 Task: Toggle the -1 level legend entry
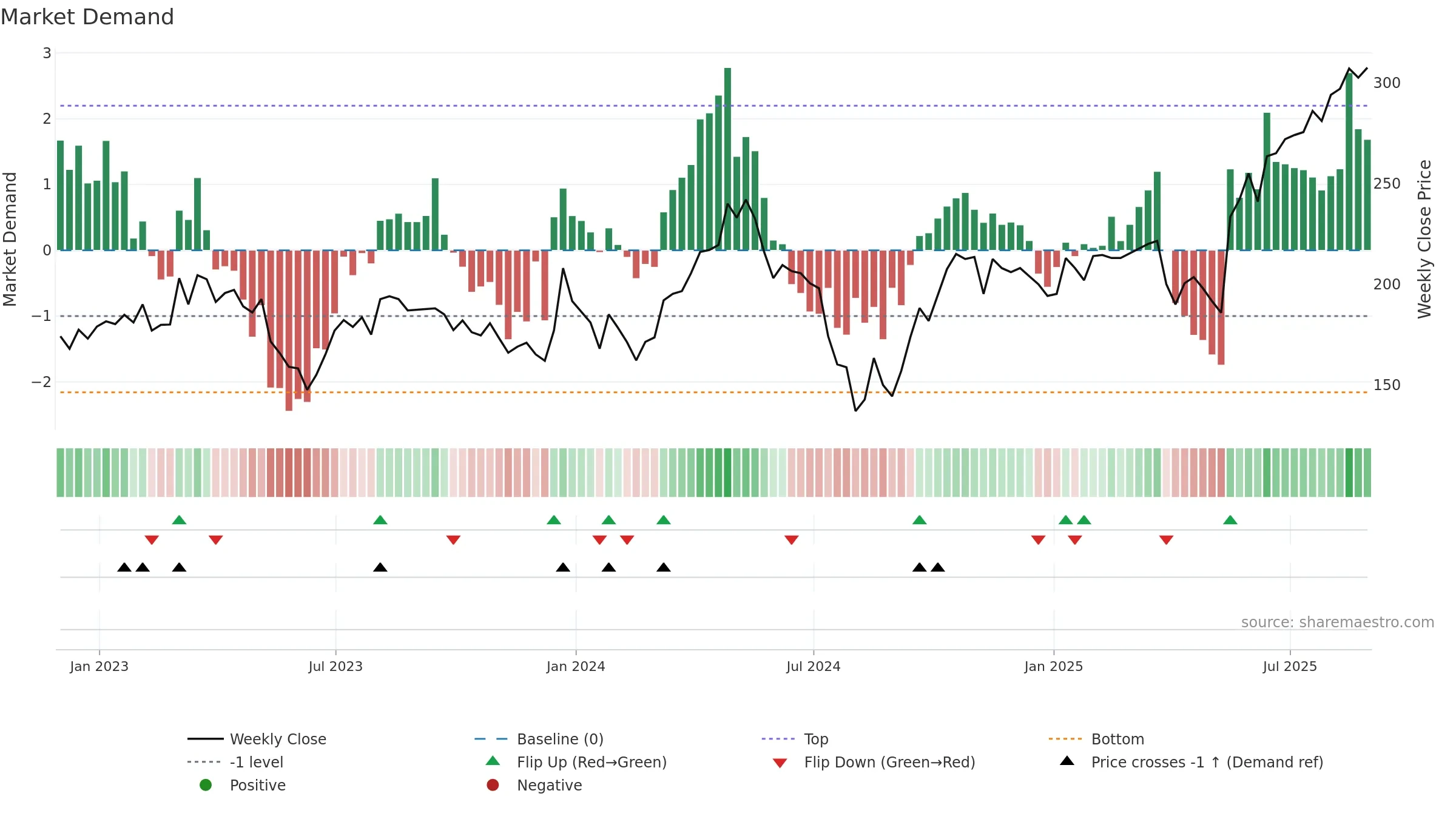pos(235,762)
